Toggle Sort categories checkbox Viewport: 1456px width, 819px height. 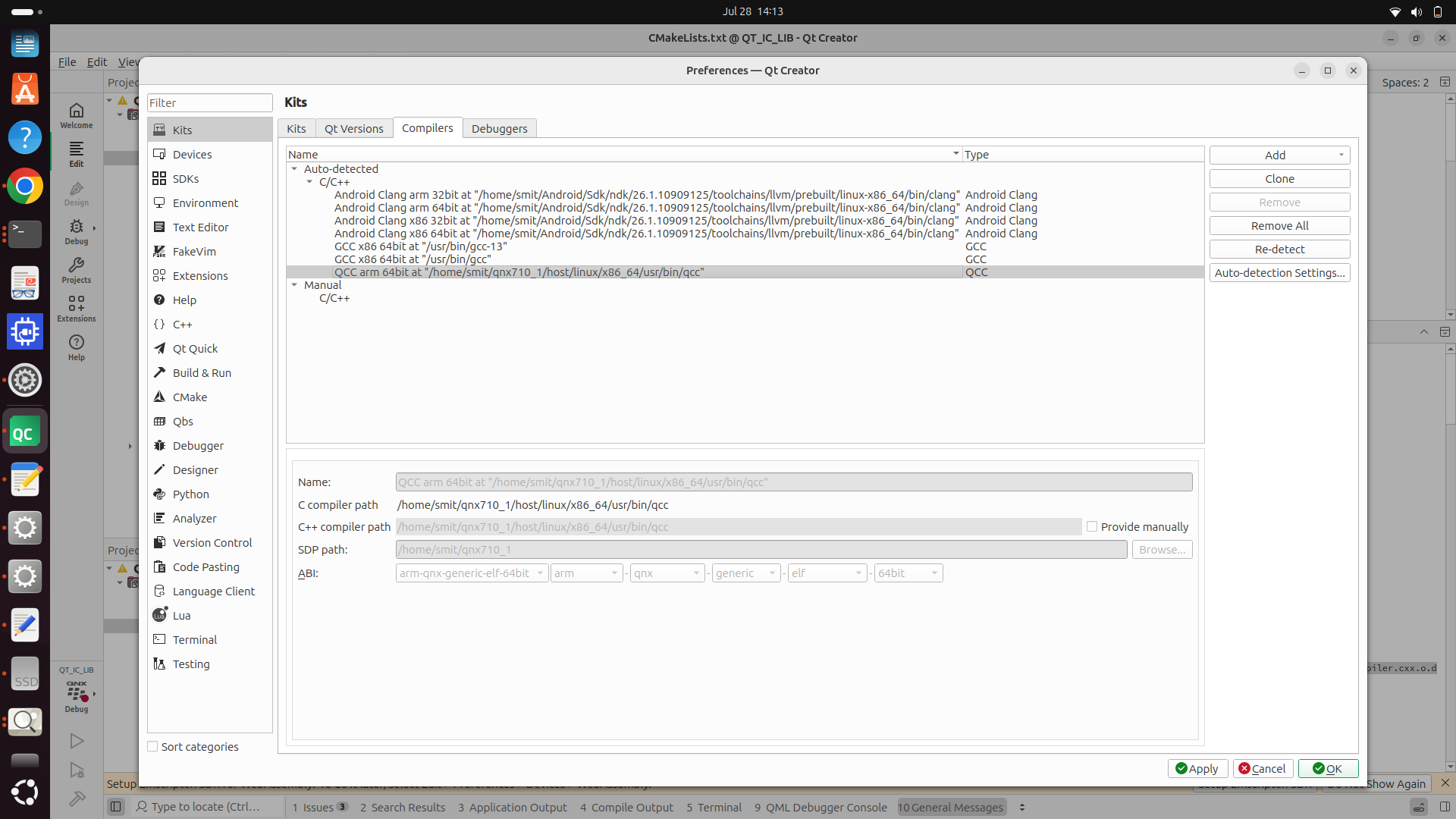pos(153,746)
